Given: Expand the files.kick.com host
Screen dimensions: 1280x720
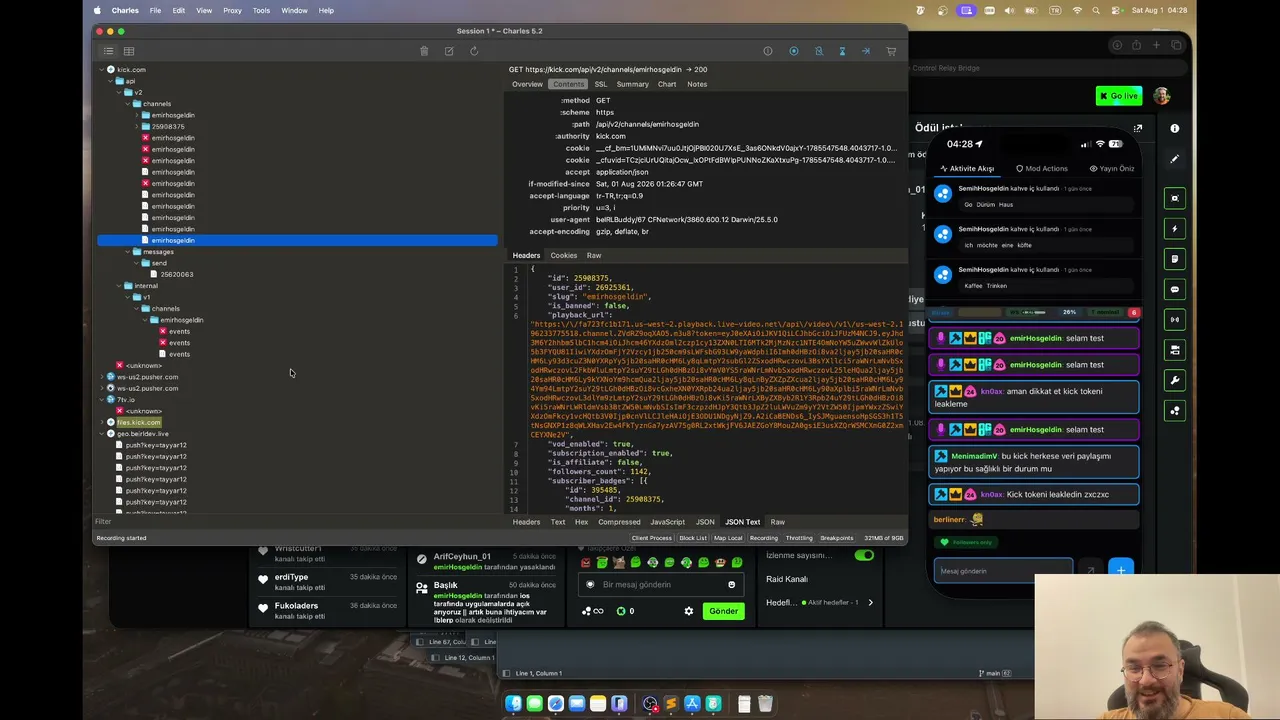Looking at the screenshot, I should pos(102,423).
